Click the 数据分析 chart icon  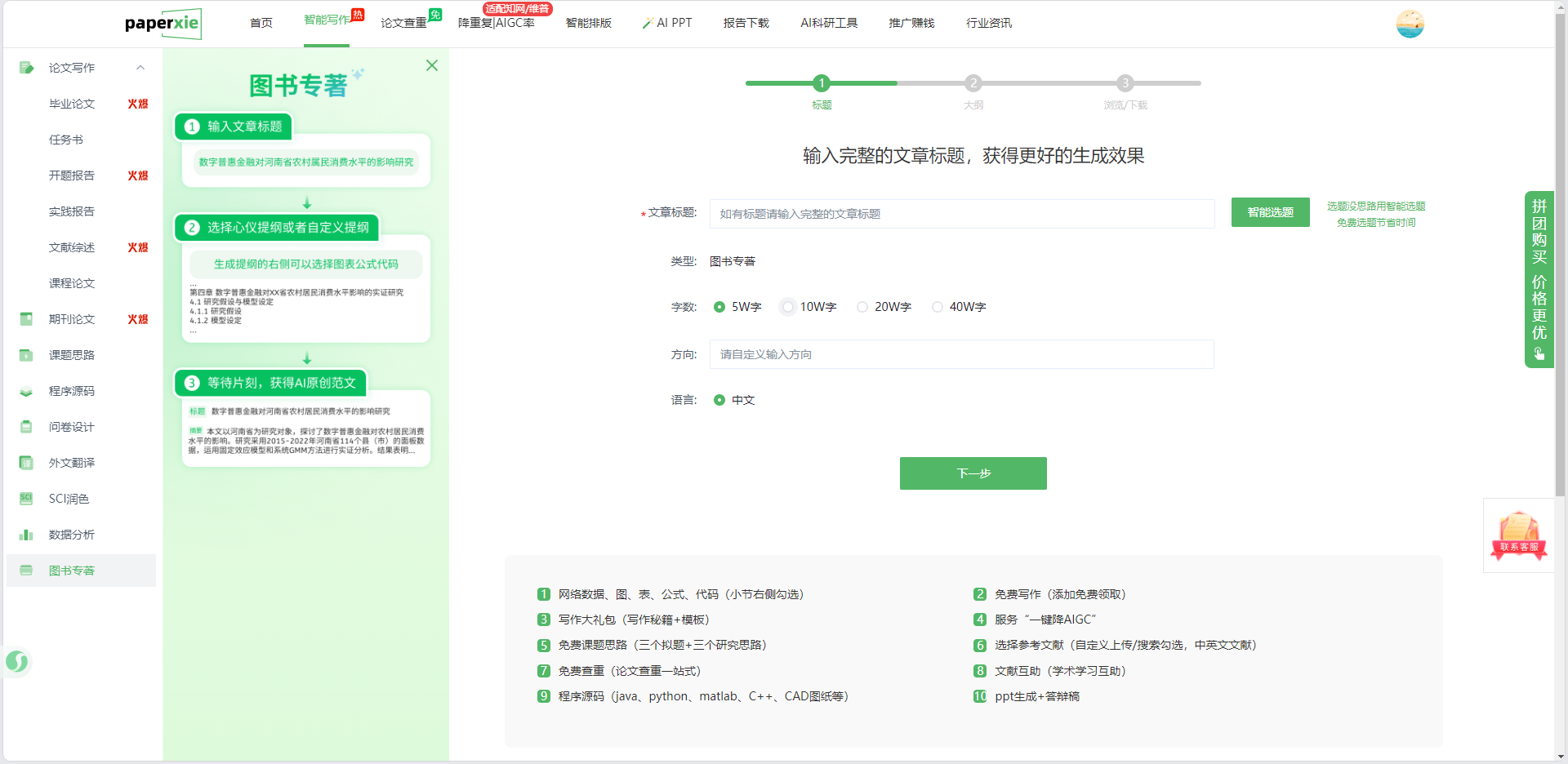(26, 535)
